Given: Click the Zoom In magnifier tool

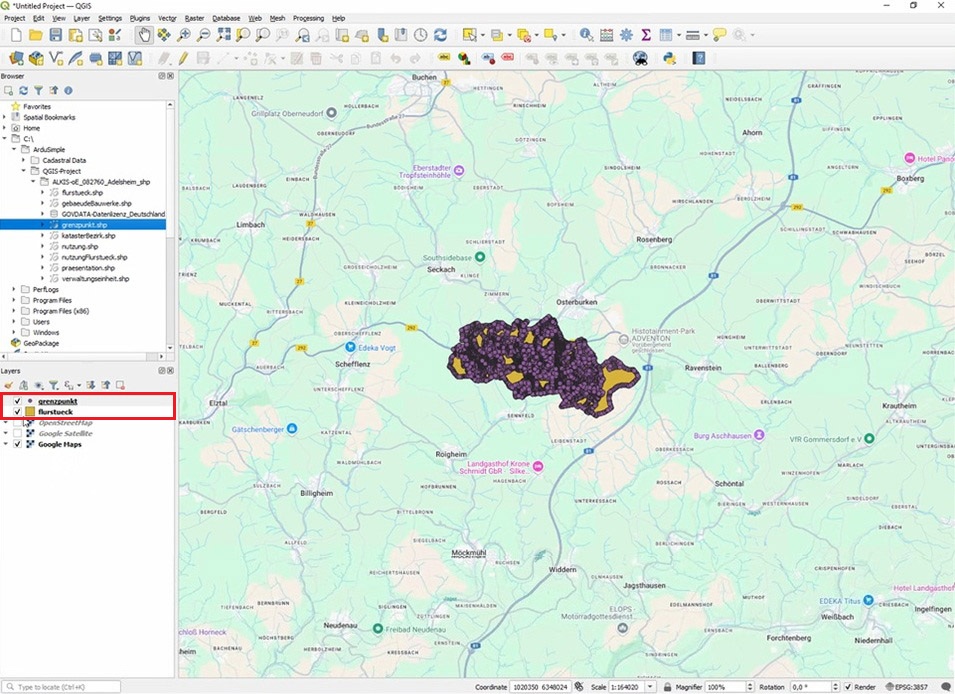Looking at the screenshot, I should (185, 35).
